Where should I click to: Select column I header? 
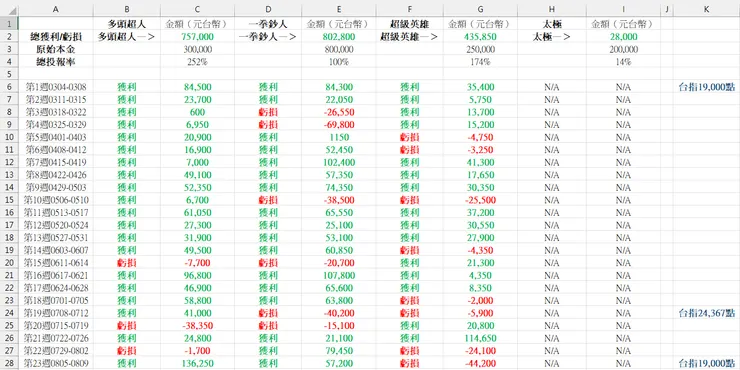(623, 9)
